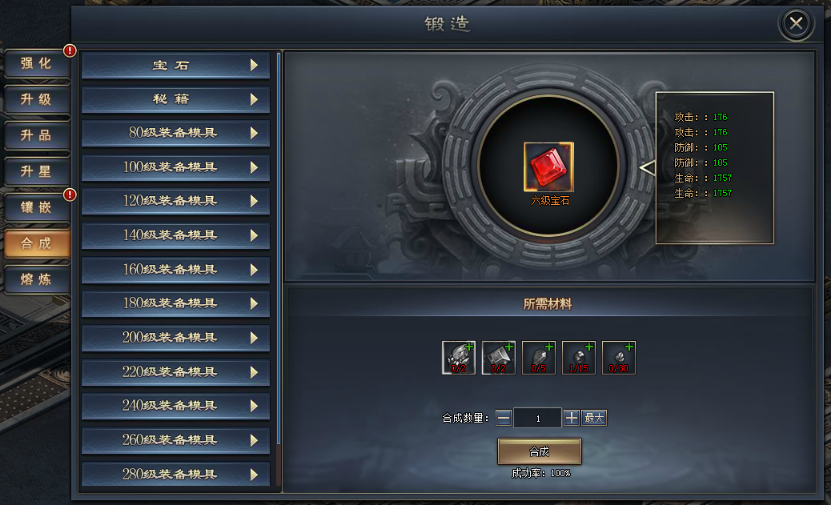Expand the 宝石 category
Screen dimensions: 831x506
(176, 65)
